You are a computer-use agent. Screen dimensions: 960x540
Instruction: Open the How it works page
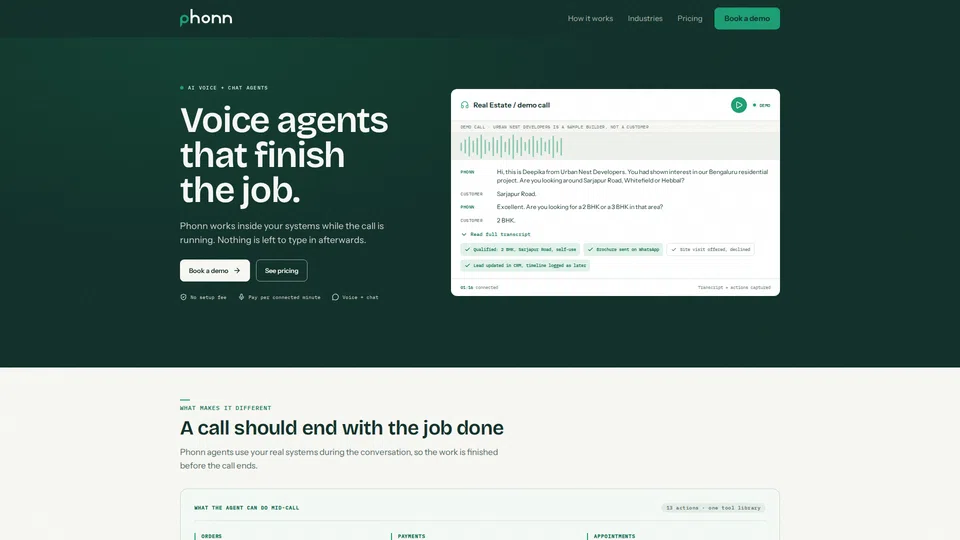click(590, 18)
